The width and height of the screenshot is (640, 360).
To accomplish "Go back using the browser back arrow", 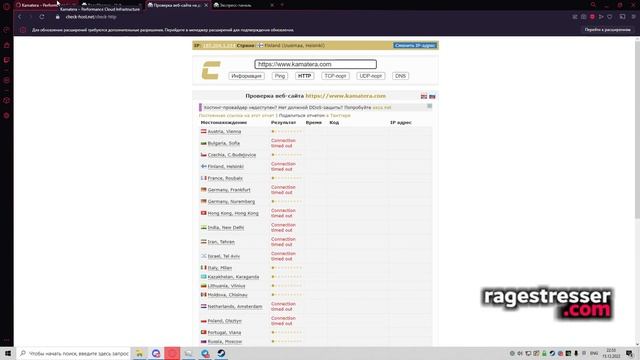I will 19,17.
